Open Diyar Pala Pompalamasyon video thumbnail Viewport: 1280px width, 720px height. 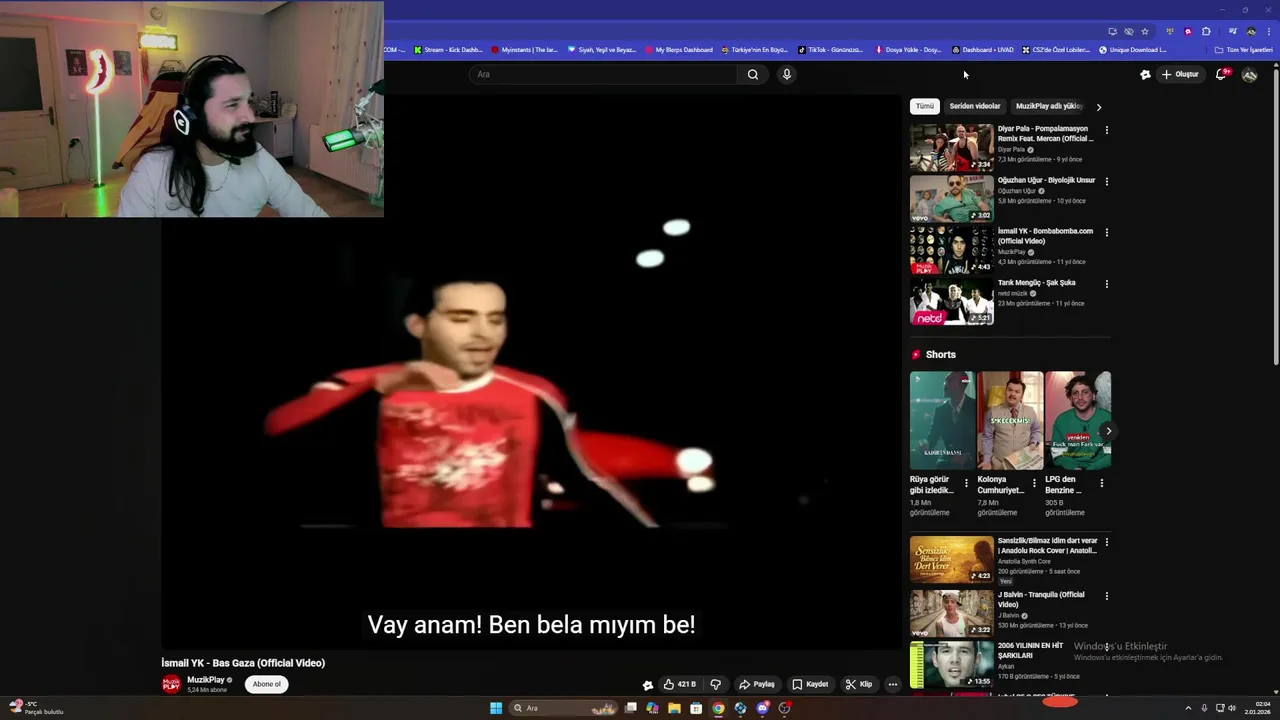pyautogui.click(x=951, y=148)
